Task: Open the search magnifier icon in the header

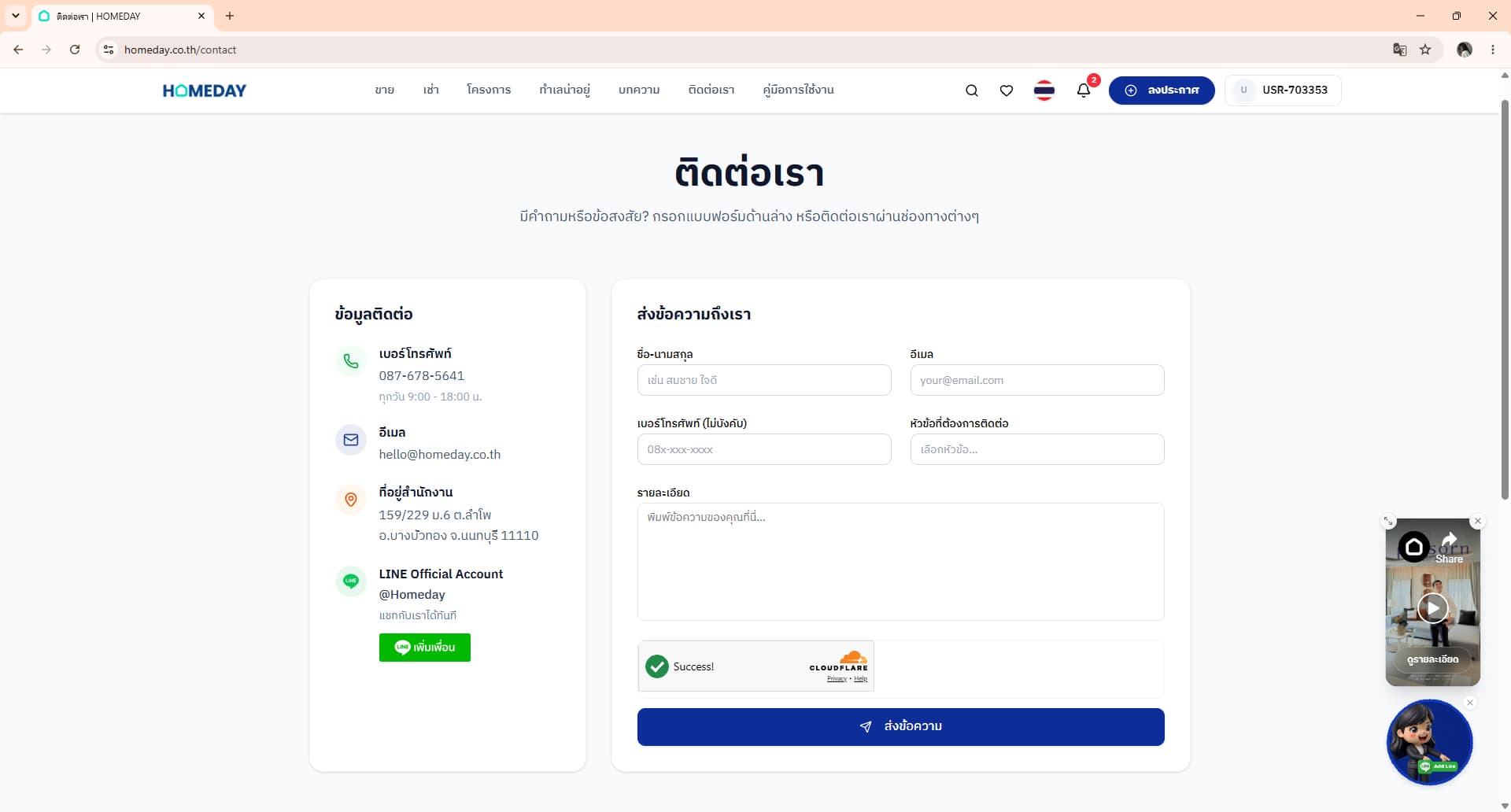Action: click(x=972, y=90)
